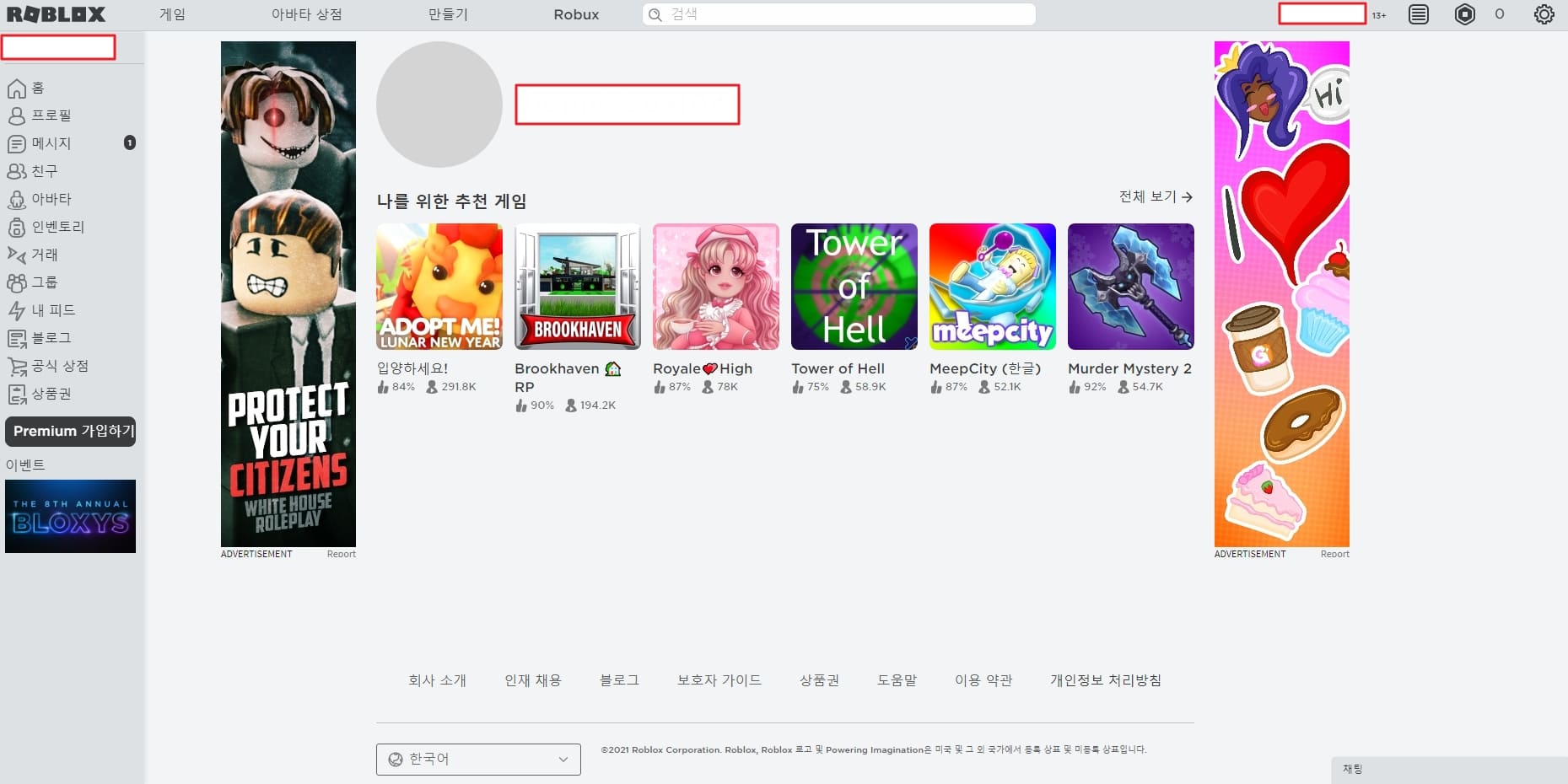This screenshot has width=1568, height=784.
Task: Open the Murder Mystery 2 thumbnail
Action: pos(1131,287)
